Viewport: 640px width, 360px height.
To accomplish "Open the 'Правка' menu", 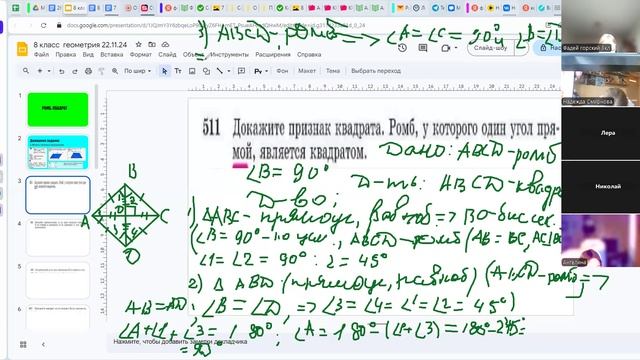I will coord(65,54).
